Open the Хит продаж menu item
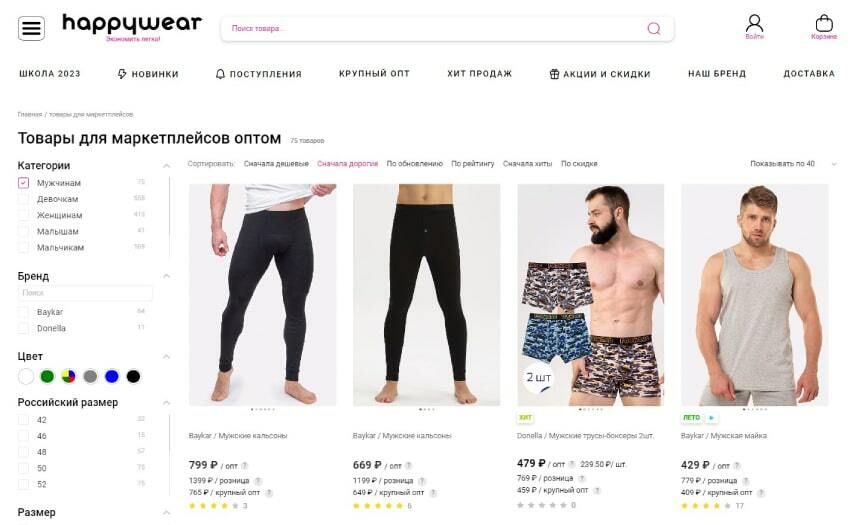Viewport: 850px width, 525px height. pos(480,74)
